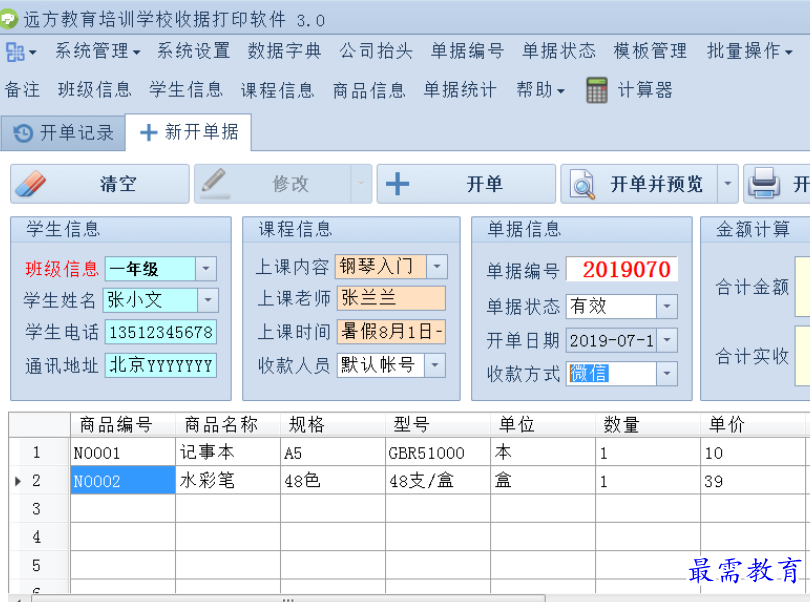This screenshot has height=602, width=810.
Task: Click the magnifier preview icon
Action: point(583,184)
